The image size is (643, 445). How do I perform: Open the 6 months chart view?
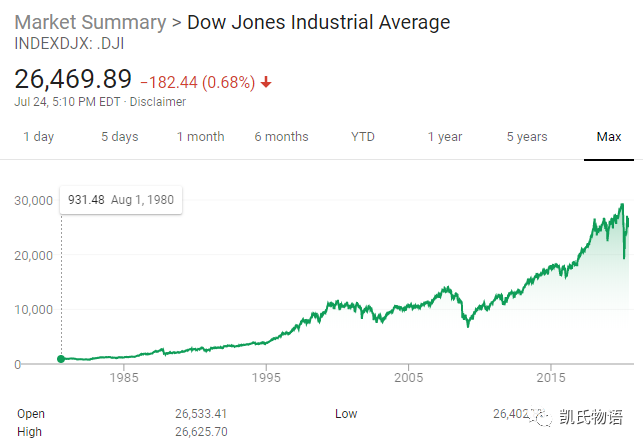(x=281, y=137)
